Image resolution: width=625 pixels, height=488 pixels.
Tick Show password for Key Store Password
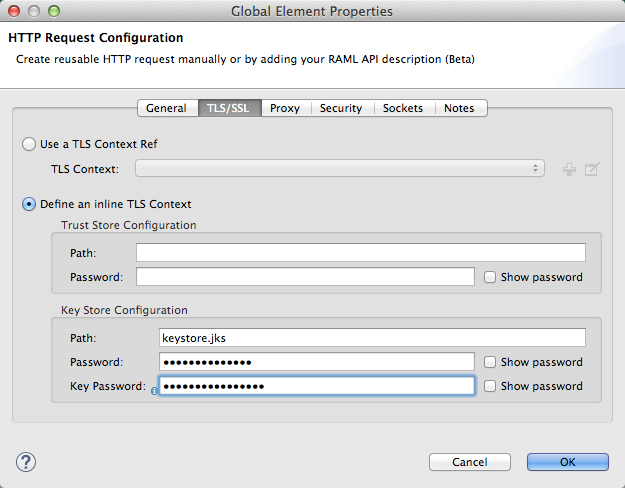click(x=489, y=362)
